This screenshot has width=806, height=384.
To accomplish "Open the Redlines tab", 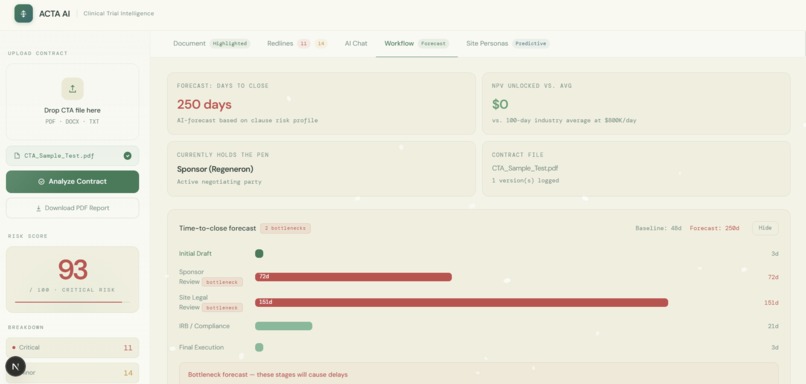I will [297, 44].
